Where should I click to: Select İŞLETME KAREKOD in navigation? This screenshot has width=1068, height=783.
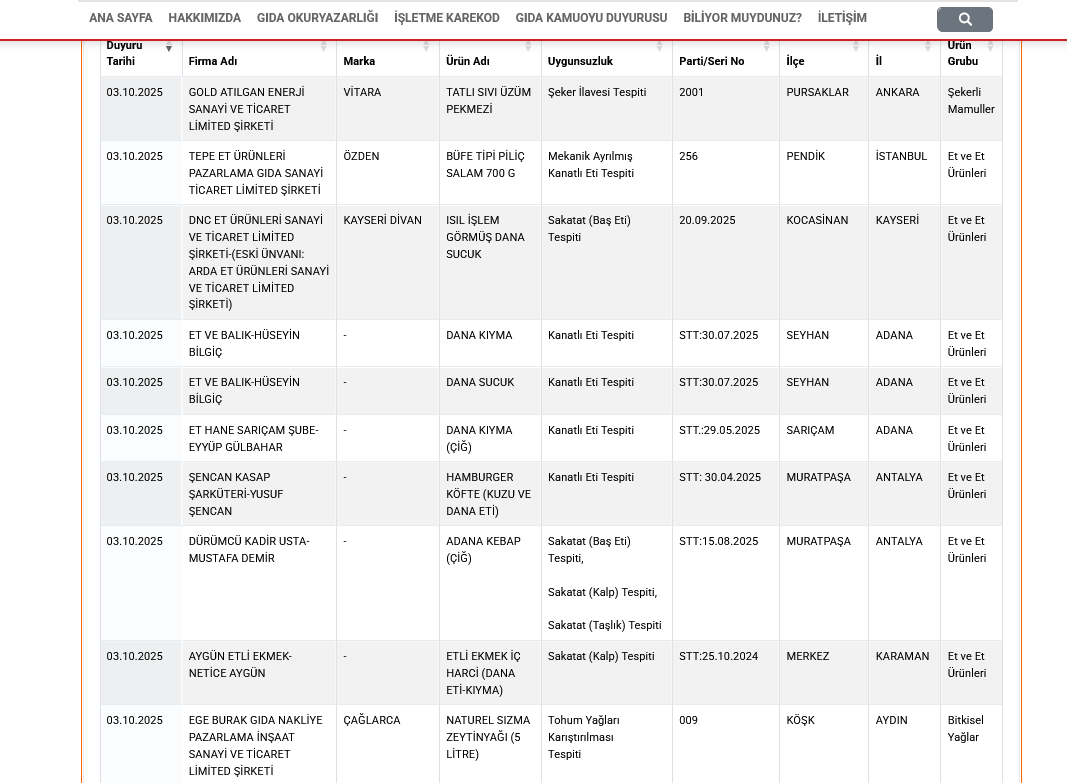coord(447,18)
